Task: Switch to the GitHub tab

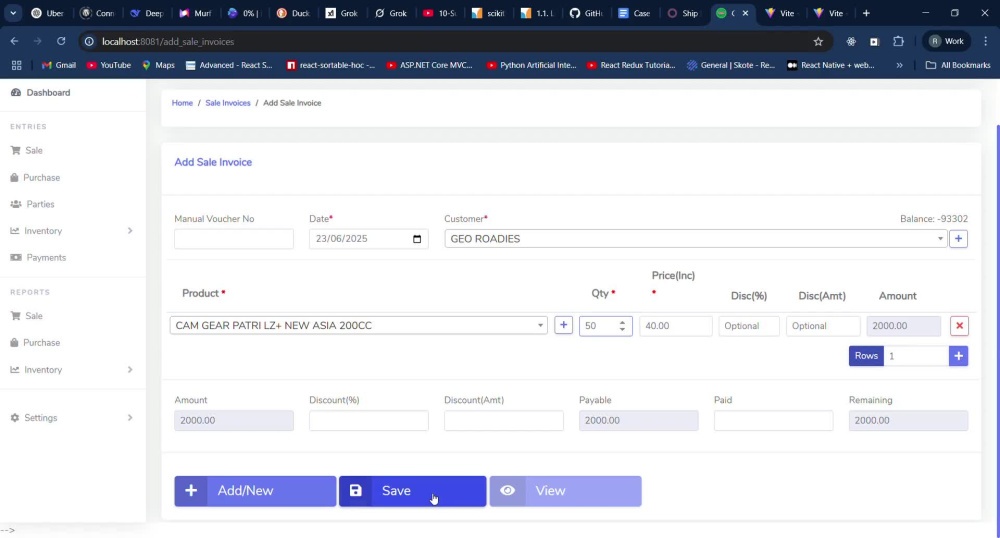Action: (586, 13)
